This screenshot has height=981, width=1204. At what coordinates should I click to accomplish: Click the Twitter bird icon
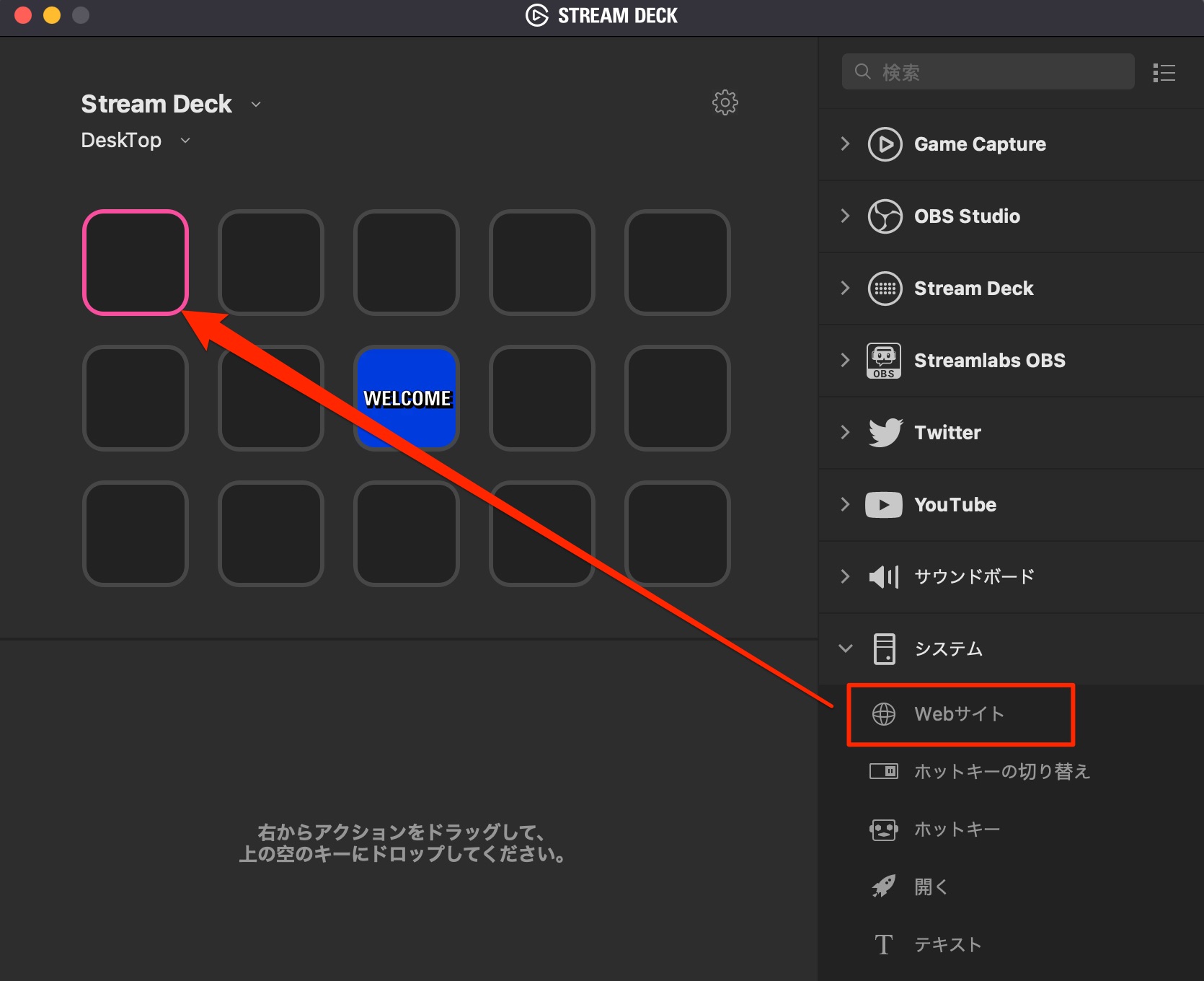point(885,433)
